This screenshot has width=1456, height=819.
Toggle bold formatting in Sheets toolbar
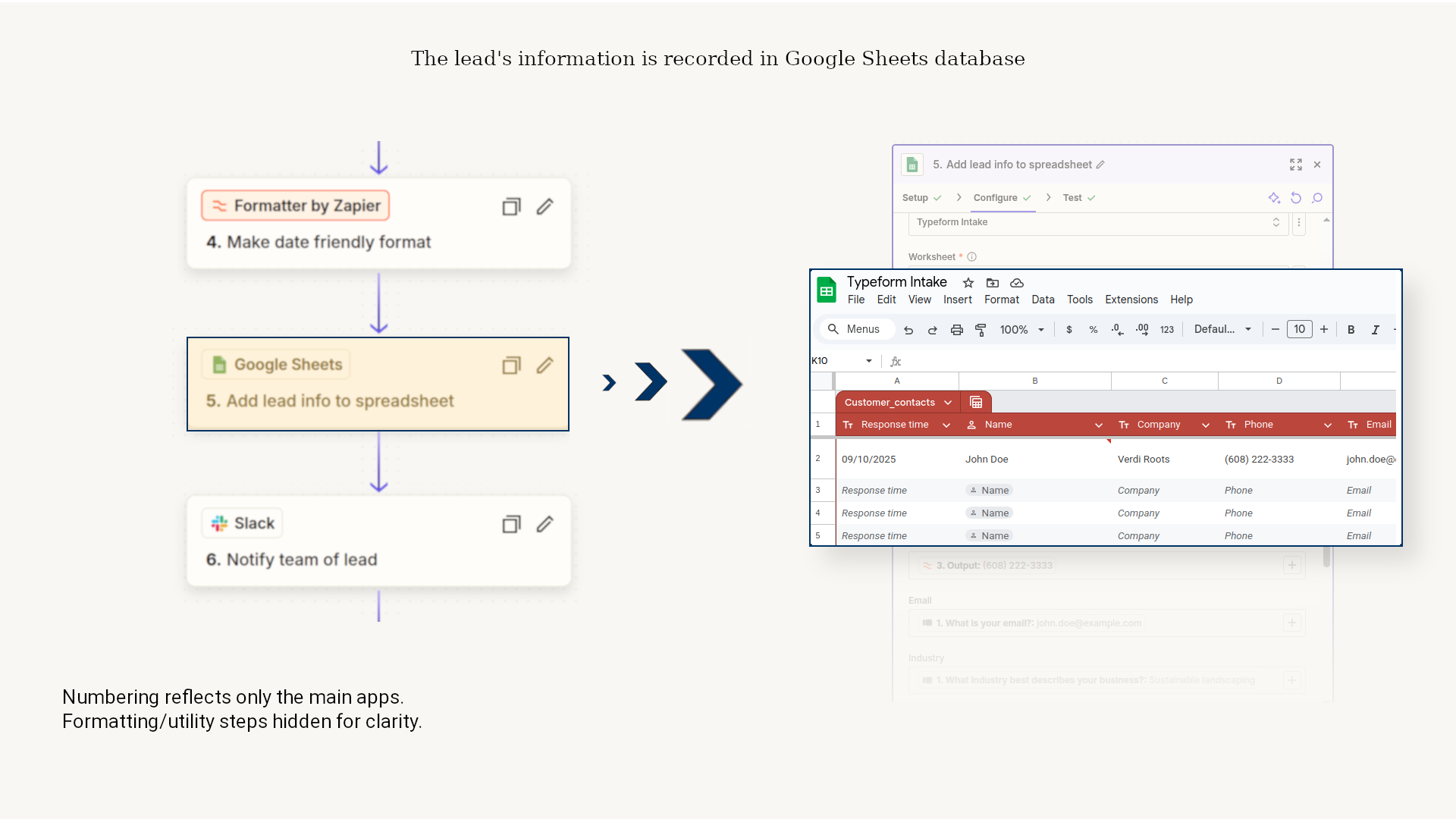[x=1351, y=330]
